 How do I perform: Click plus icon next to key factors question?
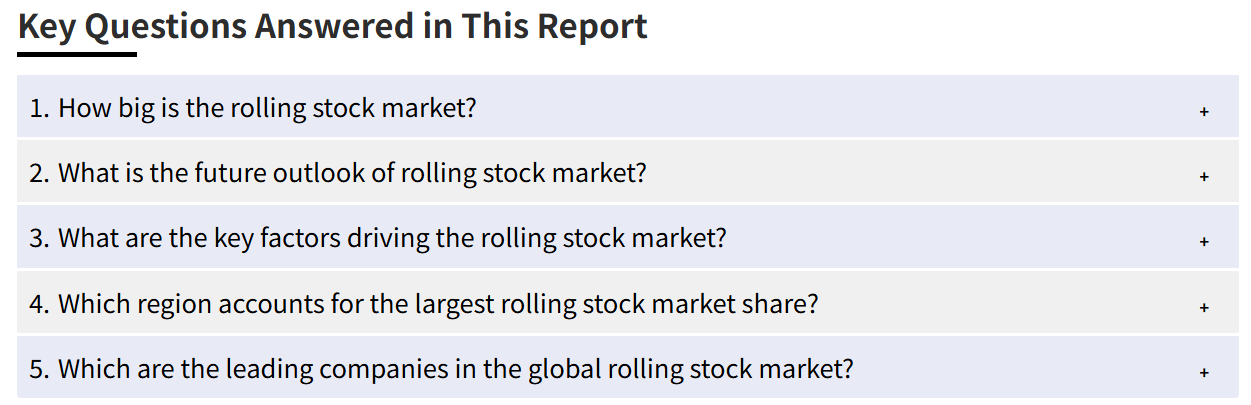click(x=1204, y=242)
